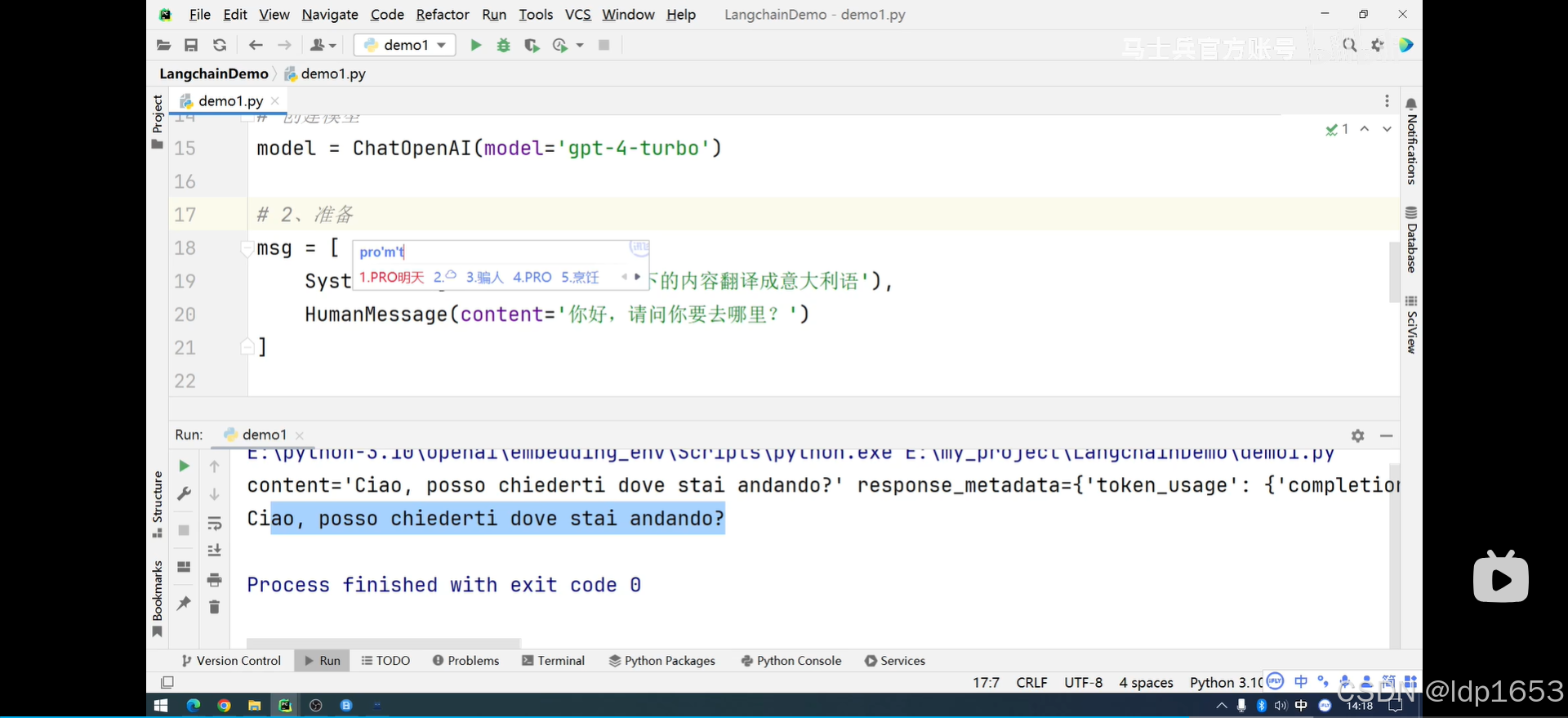Click the inspection checkmark indicator
Image resolution: width=1568 pixels, height=718 pixels.
pos(1337,129)
